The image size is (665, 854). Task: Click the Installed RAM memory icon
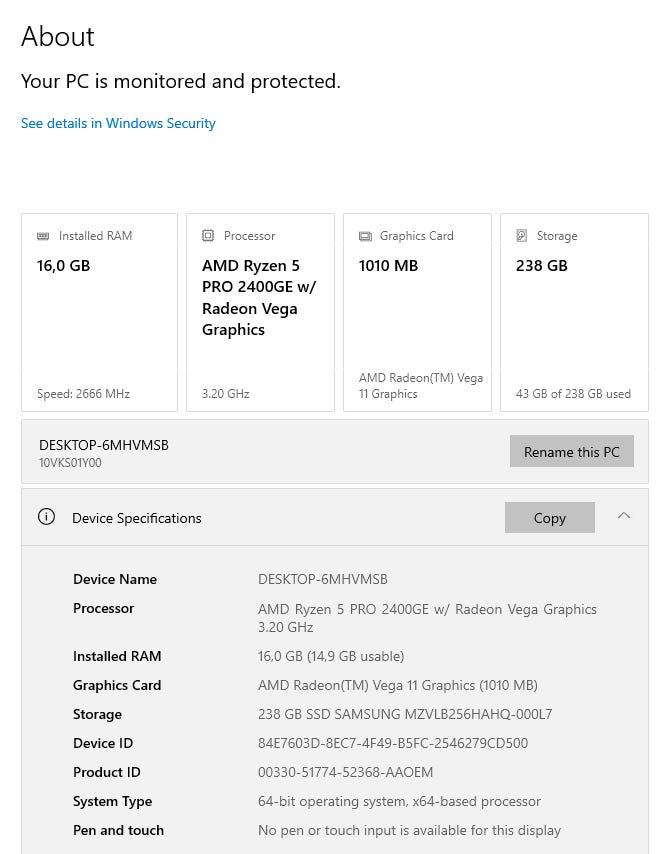(43, 236)
